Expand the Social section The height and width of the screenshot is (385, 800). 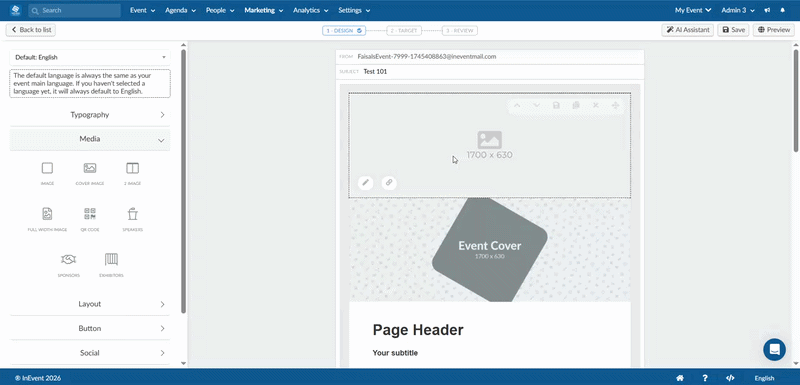click(x=90, y=353)
